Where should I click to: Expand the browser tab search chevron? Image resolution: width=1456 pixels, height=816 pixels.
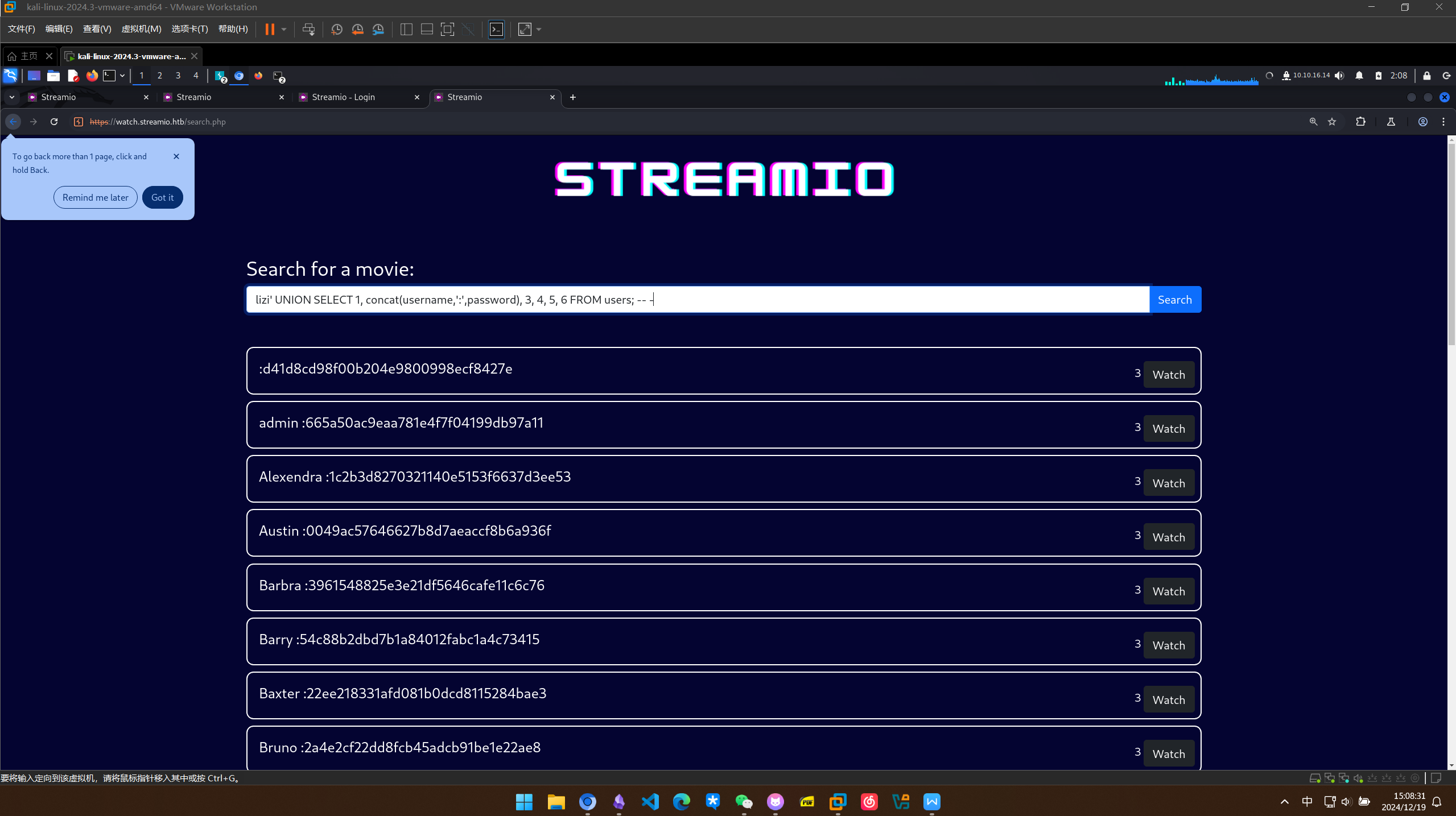pos(11,97)
